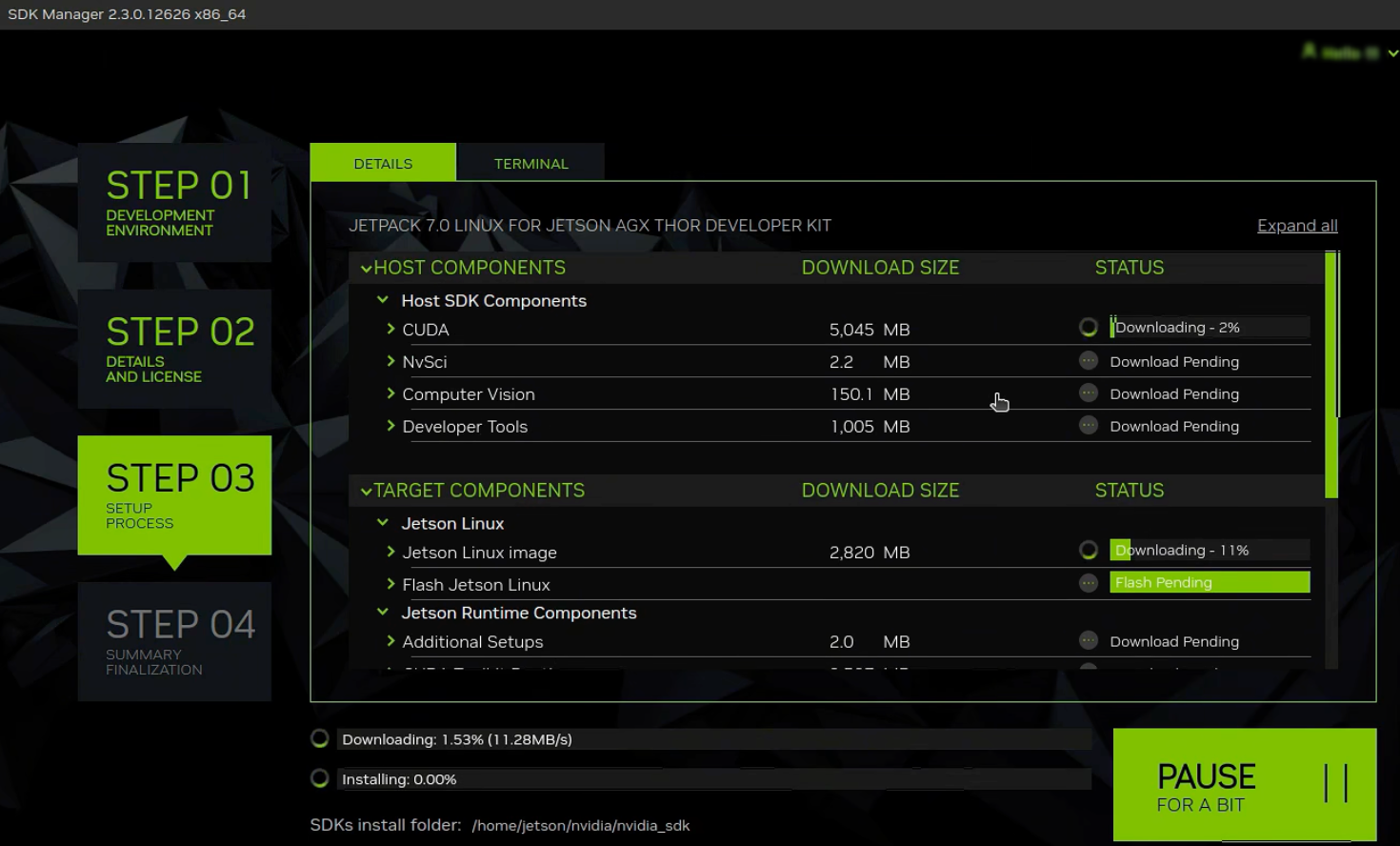The height and width of the screenshot is (846, 1400).
Task: Expand the Developer Tools row
Action: (390, 426)
